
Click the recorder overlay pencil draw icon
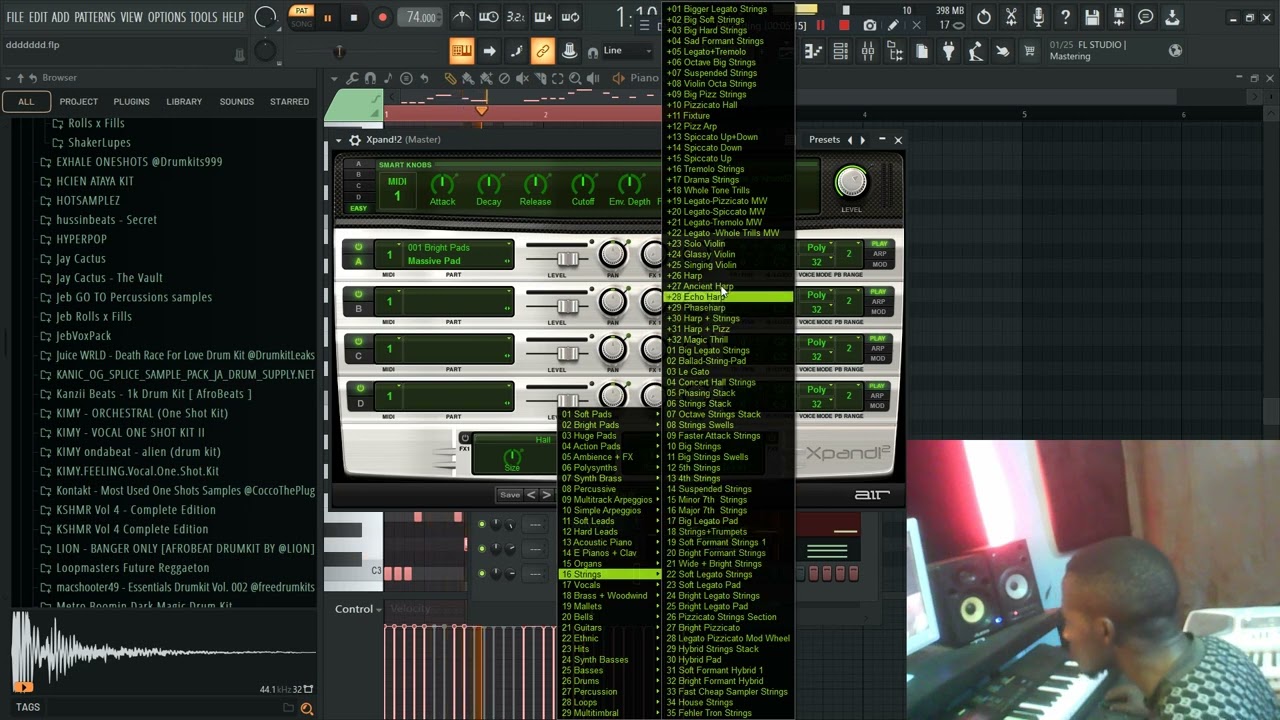coord(893,26)
